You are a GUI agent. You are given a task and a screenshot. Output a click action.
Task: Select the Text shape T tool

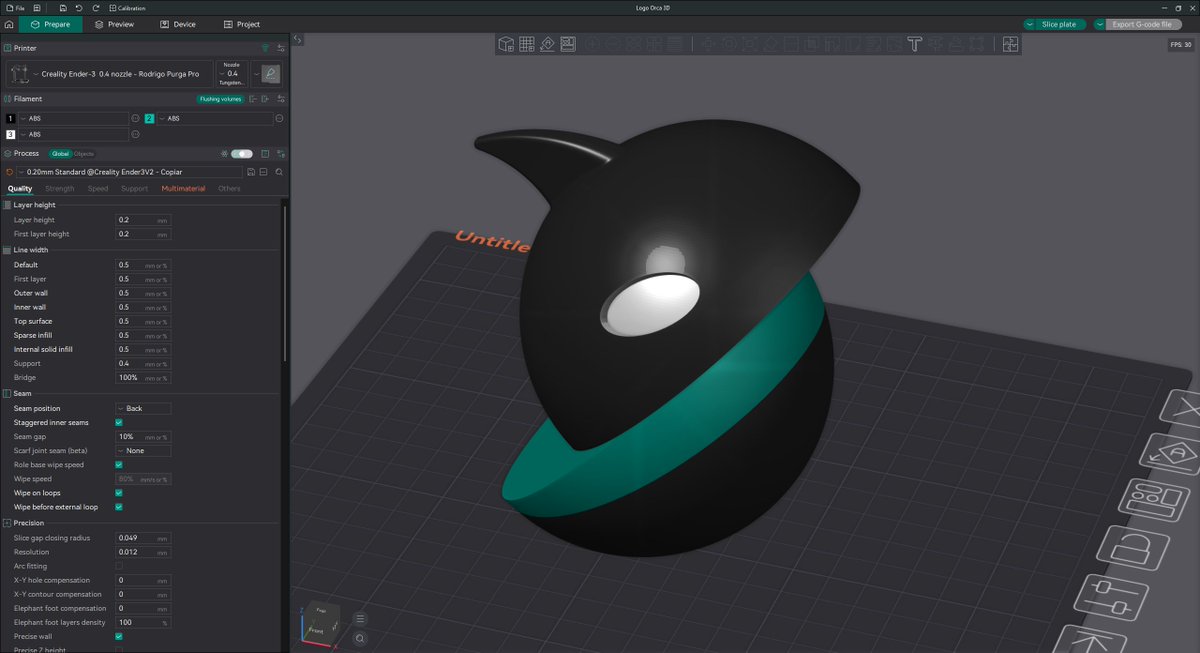914,43
